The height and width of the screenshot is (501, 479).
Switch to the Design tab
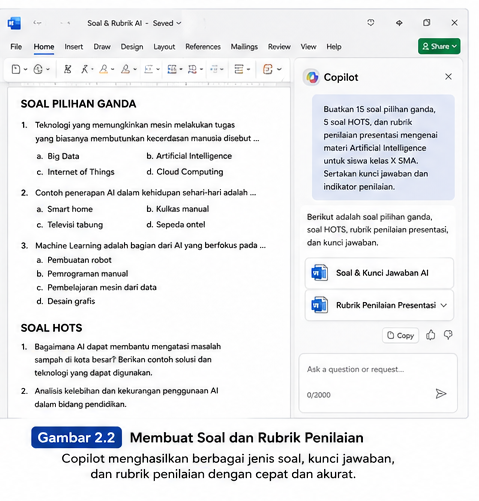click(132, 47)
